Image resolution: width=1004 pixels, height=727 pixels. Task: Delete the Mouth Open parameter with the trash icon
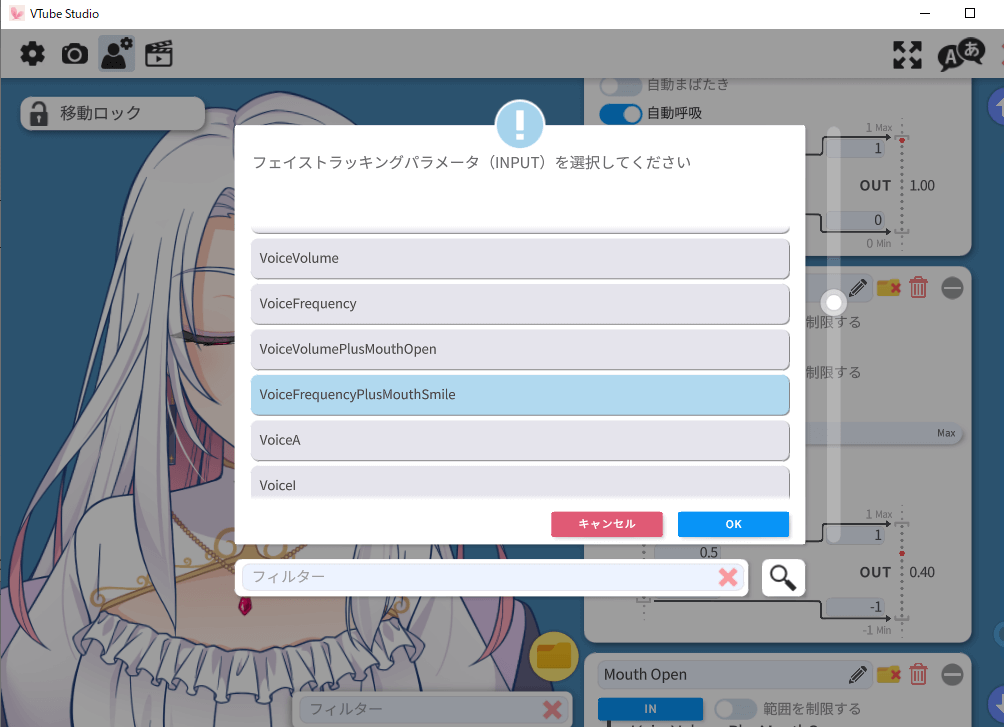click(918, 674)
